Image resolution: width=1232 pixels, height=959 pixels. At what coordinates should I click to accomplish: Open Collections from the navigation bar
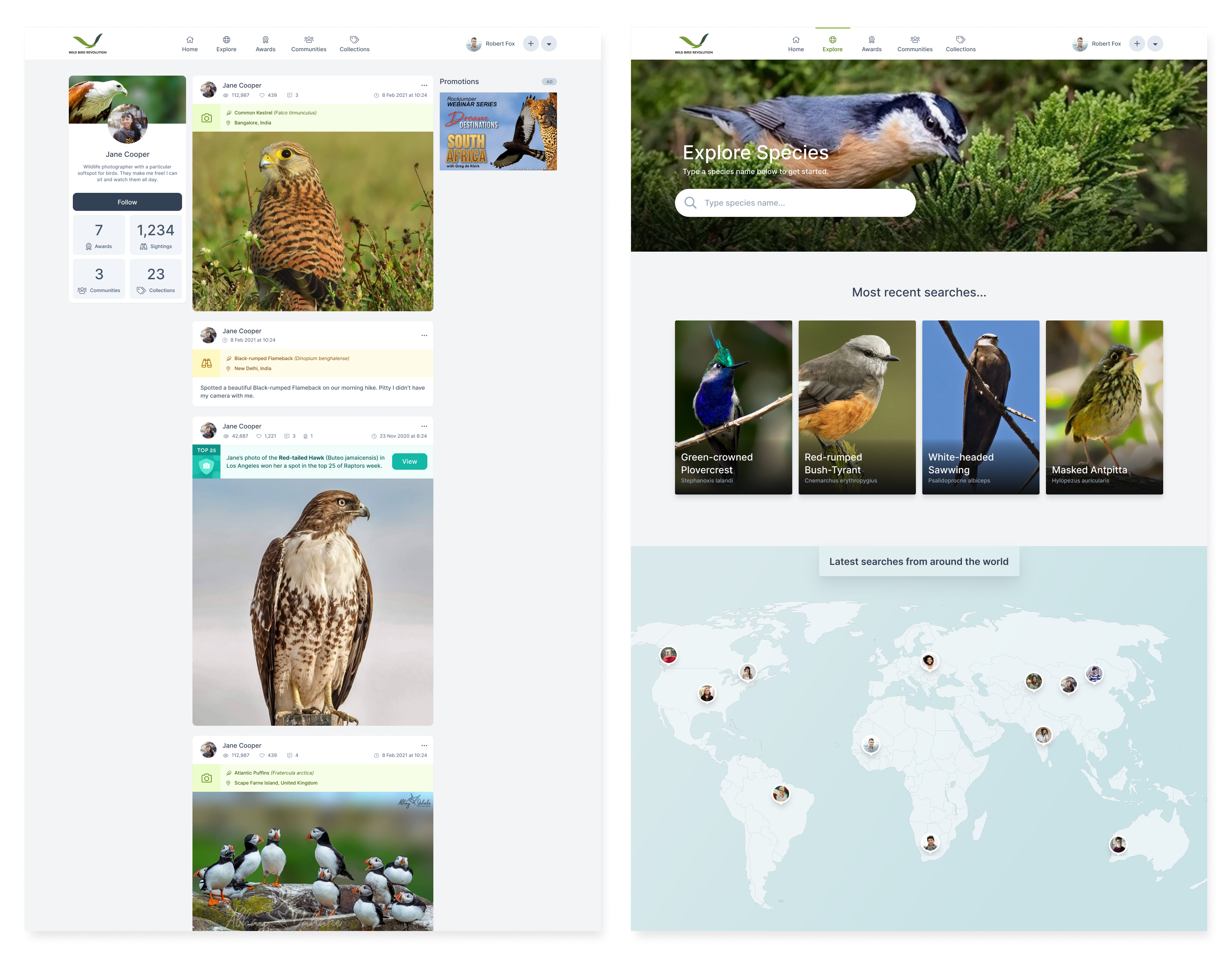click(354, 44)
